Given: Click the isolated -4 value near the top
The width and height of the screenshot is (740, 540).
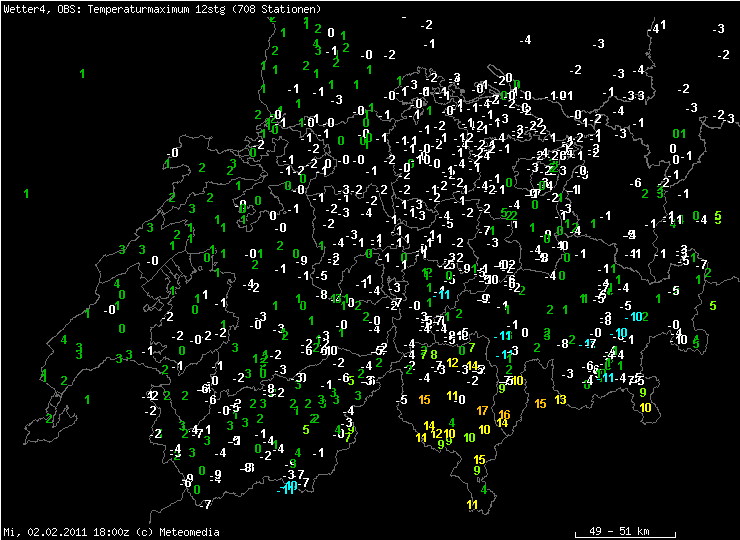Looking at the screenshot, I should click(x=526, y=39).
